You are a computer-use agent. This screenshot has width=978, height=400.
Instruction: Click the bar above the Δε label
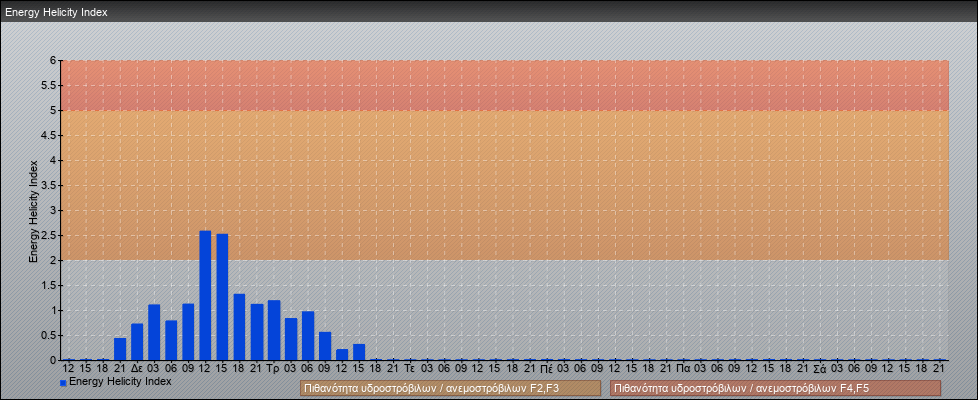(137, 342)
